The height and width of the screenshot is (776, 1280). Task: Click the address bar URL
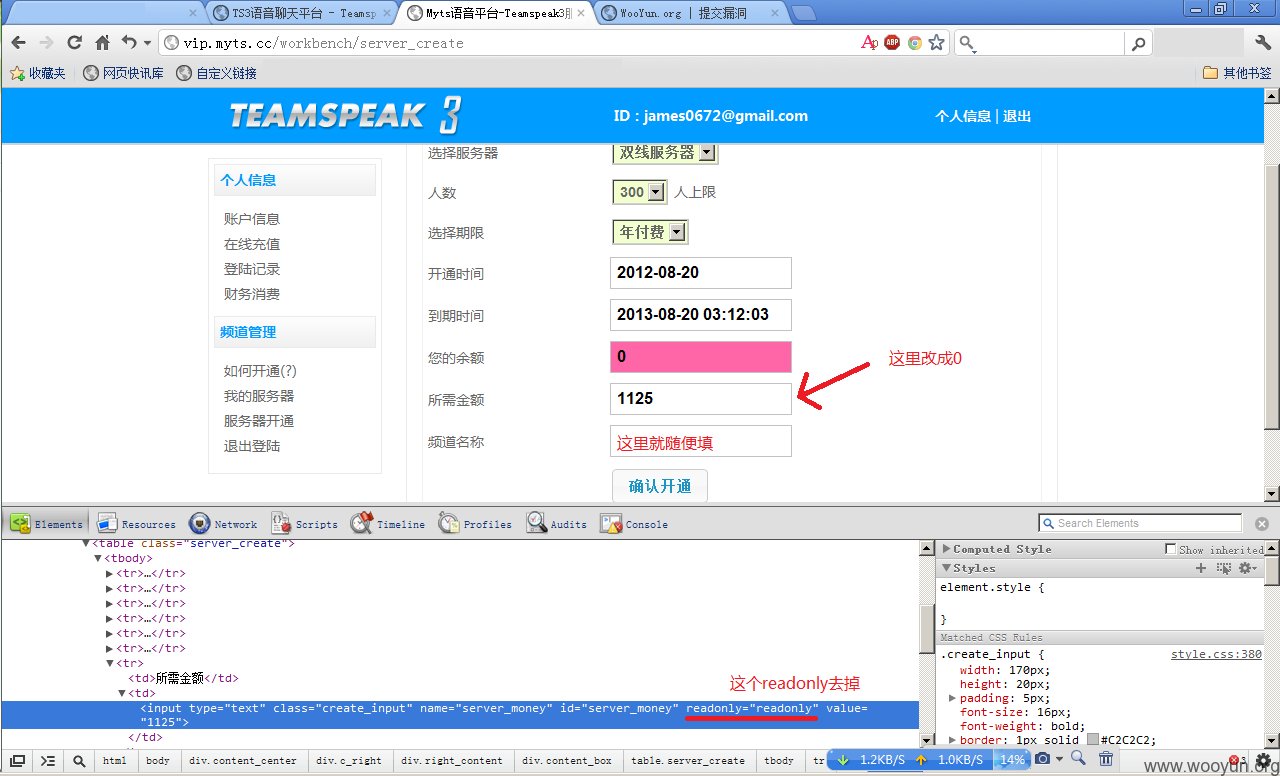tap(323, 43)
